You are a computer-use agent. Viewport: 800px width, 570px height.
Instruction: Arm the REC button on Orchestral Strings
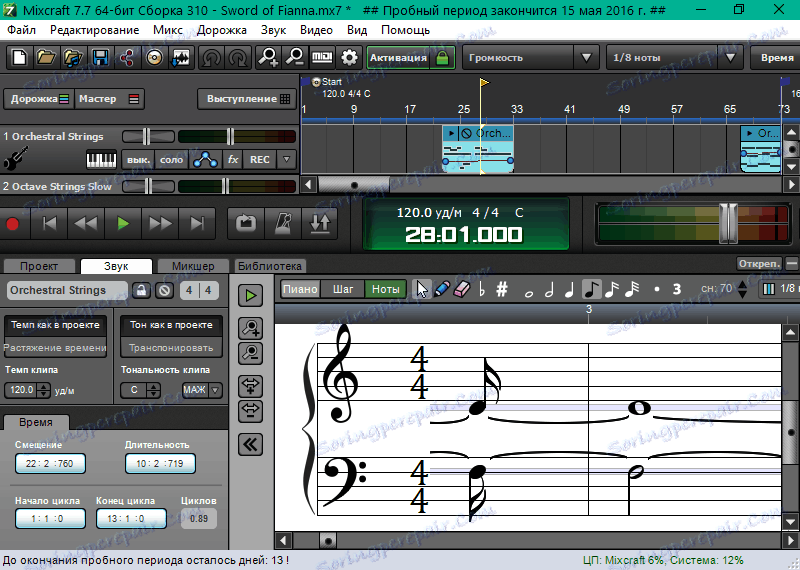click(x=259, y=160)
